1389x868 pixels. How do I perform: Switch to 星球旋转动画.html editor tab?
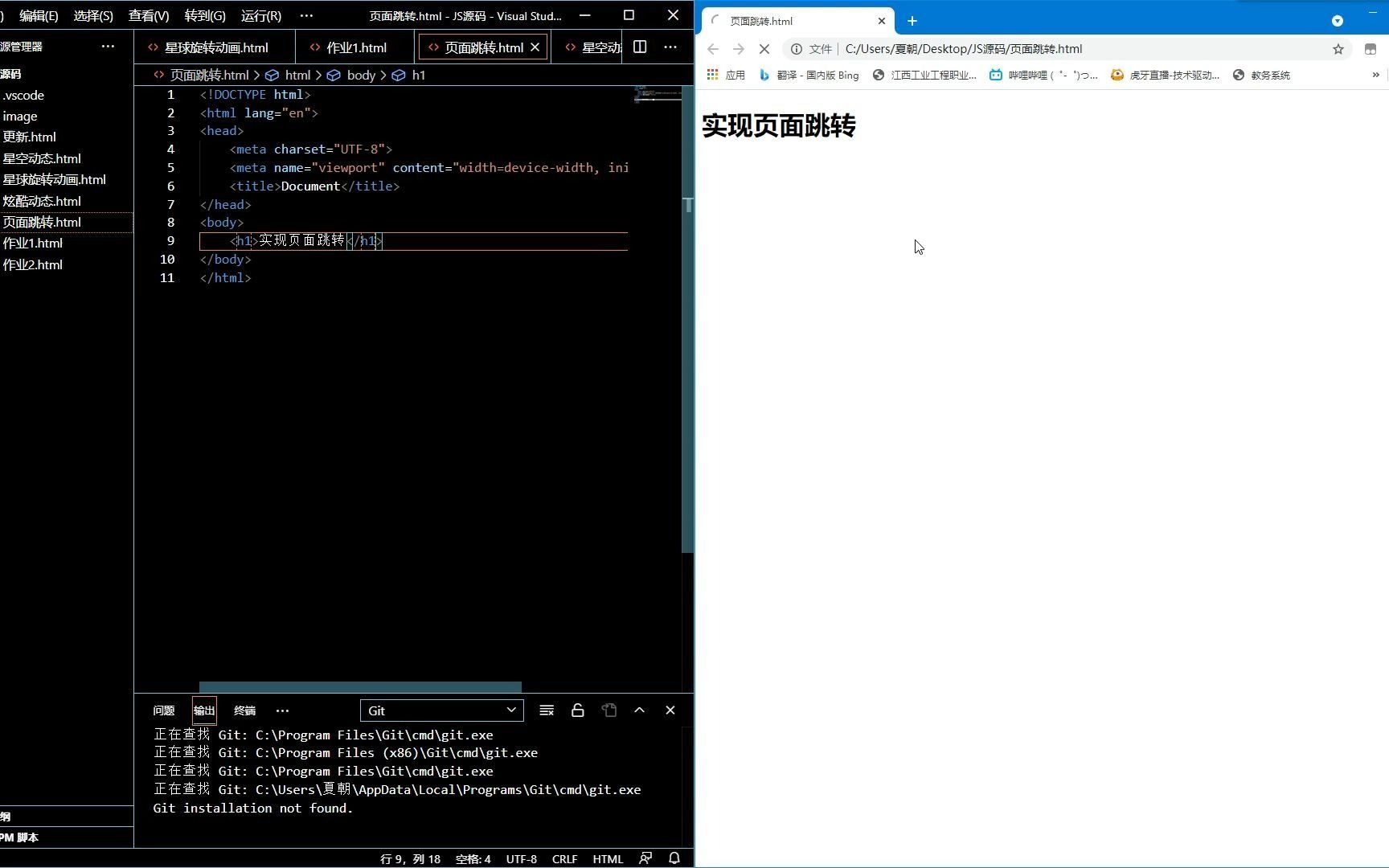coord(215,47)
